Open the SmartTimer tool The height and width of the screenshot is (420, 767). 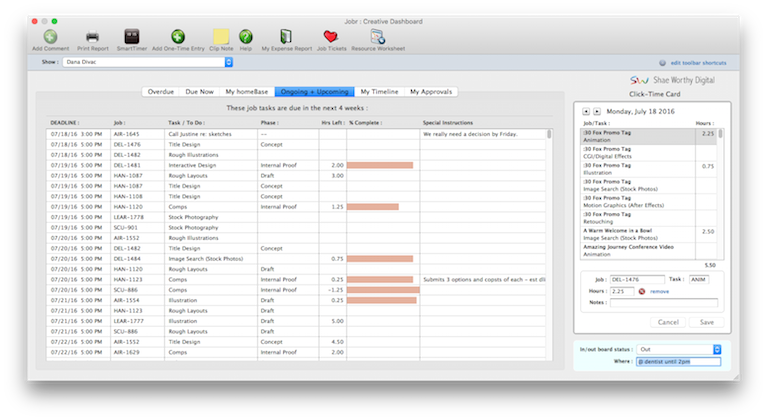pos(131,36)
